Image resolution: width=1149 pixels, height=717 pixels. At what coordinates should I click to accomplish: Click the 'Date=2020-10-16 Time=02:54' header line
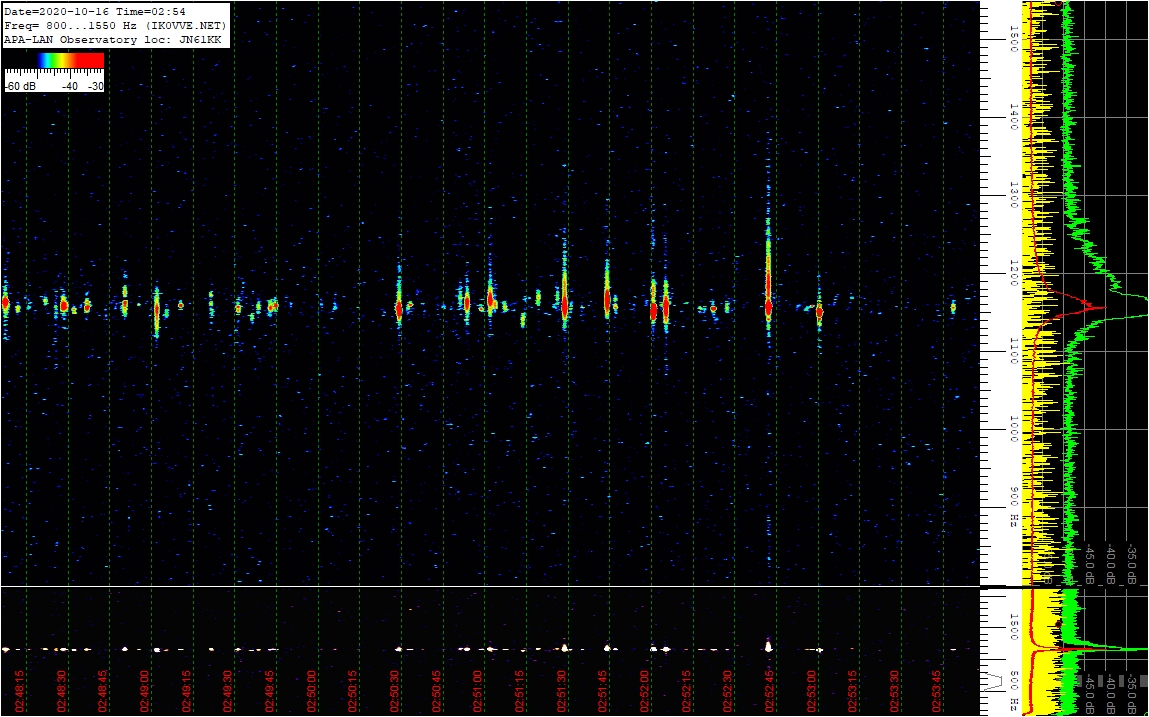tap(95, 12)
